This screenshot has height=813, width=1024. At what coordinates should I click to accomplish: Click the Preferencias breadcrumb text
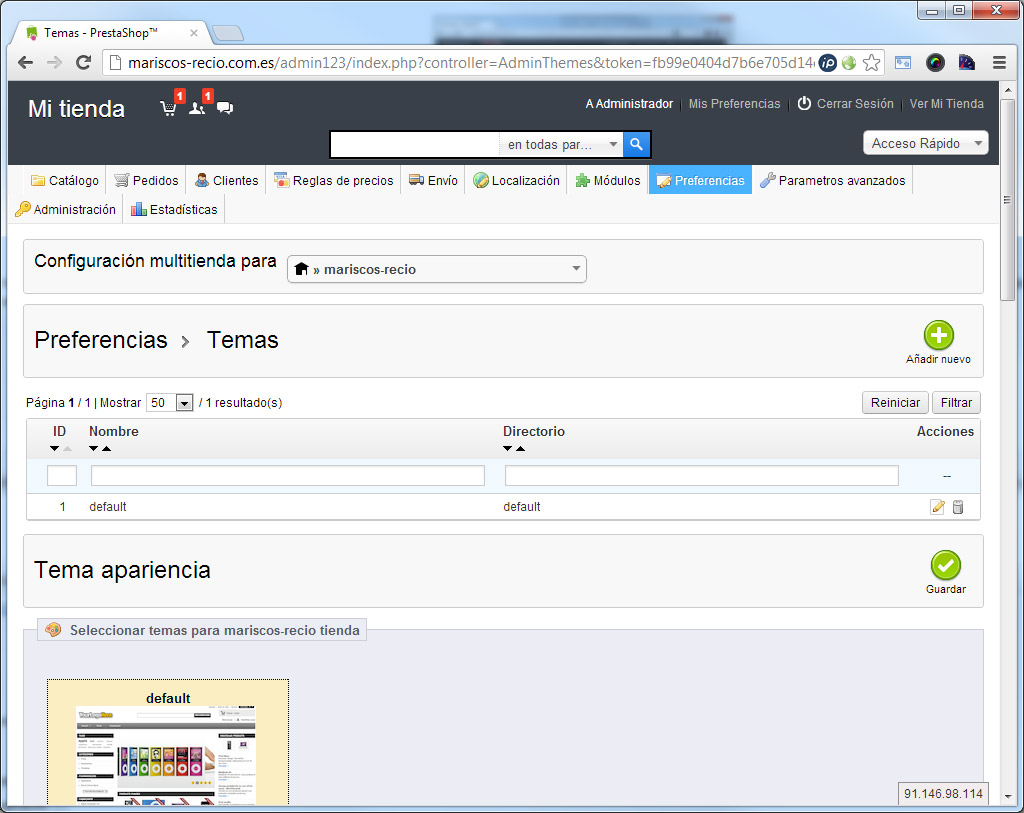click(101, 340)
